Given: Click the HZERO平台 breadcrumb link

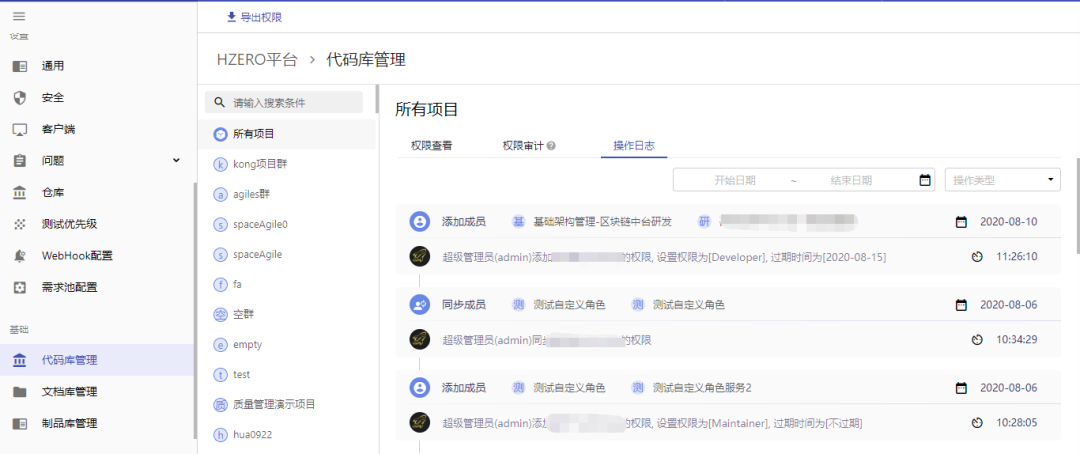Looking at the screenshot, I should point(257,60).
